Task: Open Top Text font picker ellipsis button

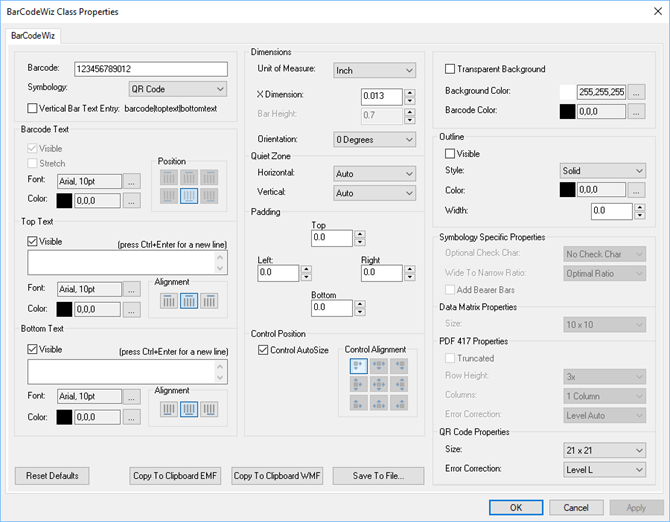Action: pyautogui.click(x=132, y=289)
